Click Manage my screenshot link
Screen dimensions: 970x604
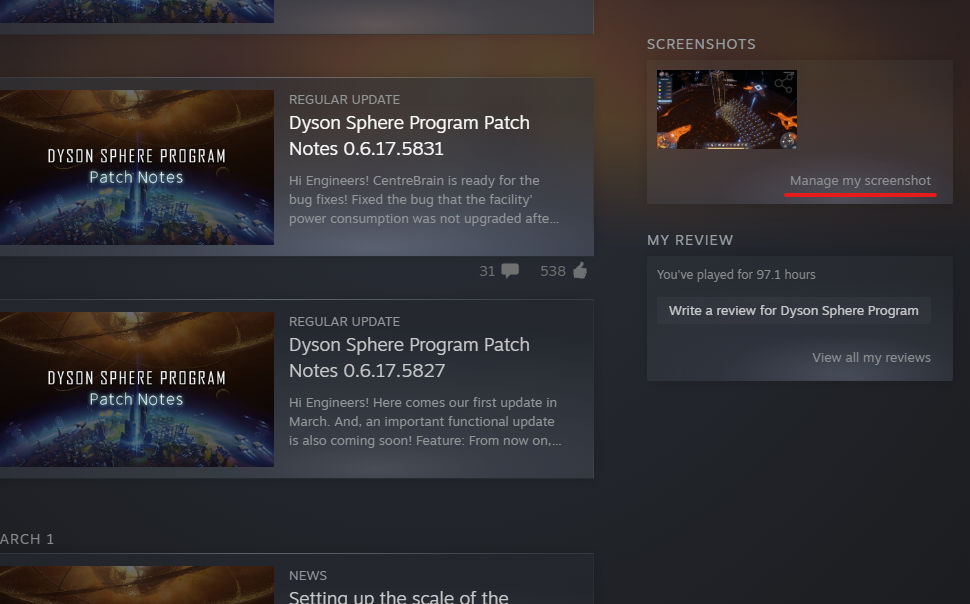(860, 181)
